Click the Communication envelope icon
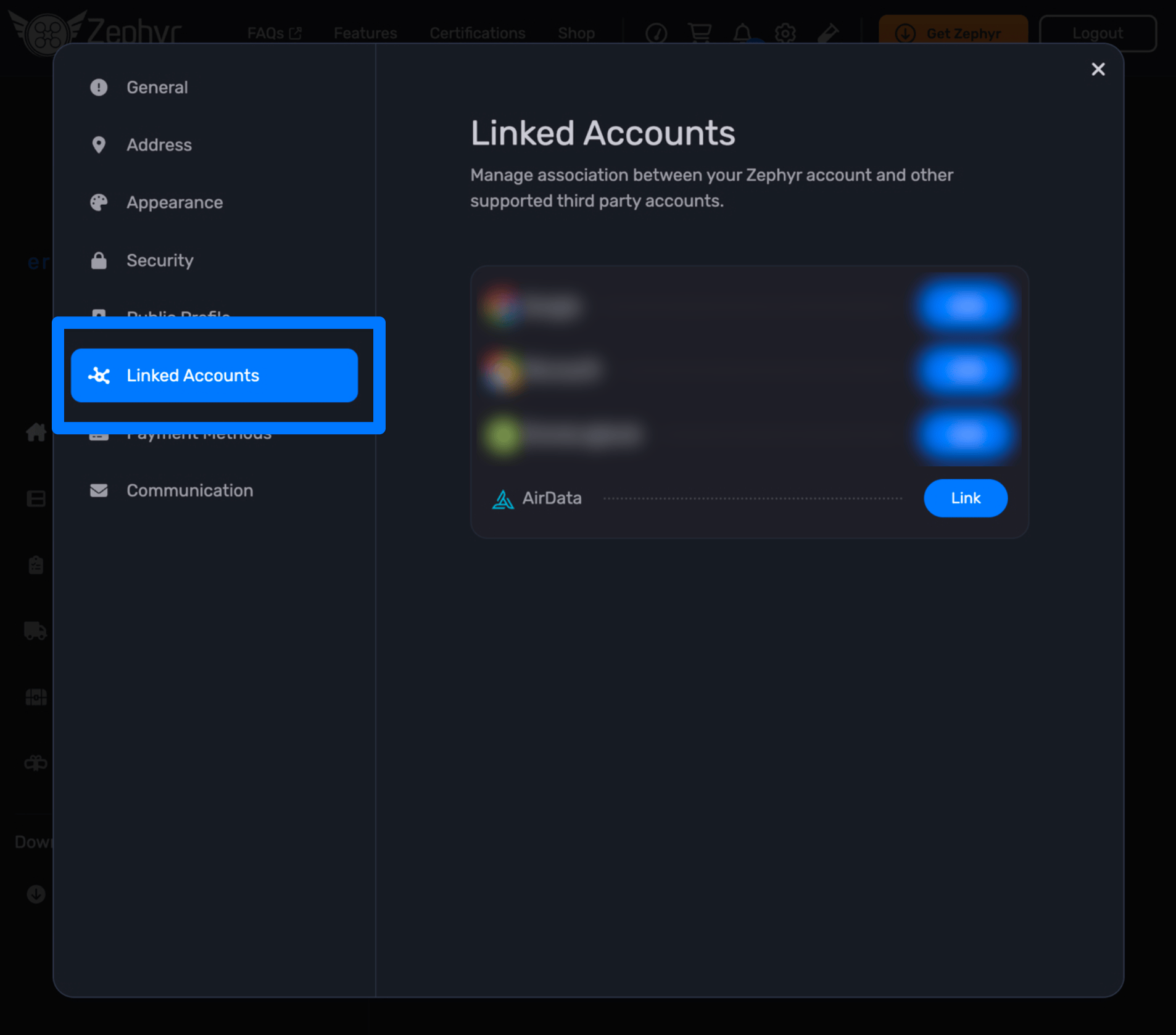Screen dimensions: 1176x1035 [x=99, y=490]
